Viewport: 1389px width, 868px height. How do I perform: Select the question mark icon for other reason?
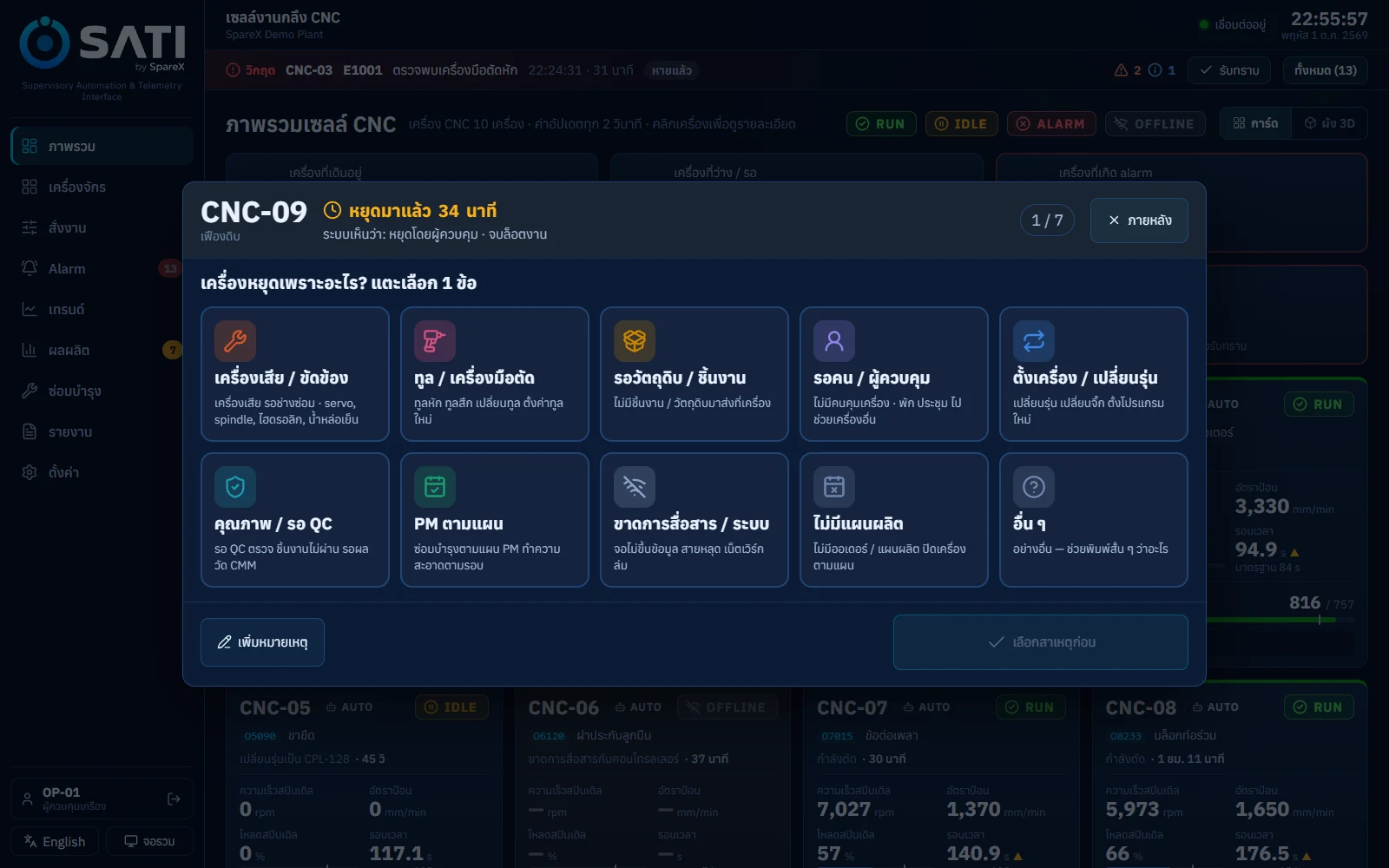point(1034,487)
